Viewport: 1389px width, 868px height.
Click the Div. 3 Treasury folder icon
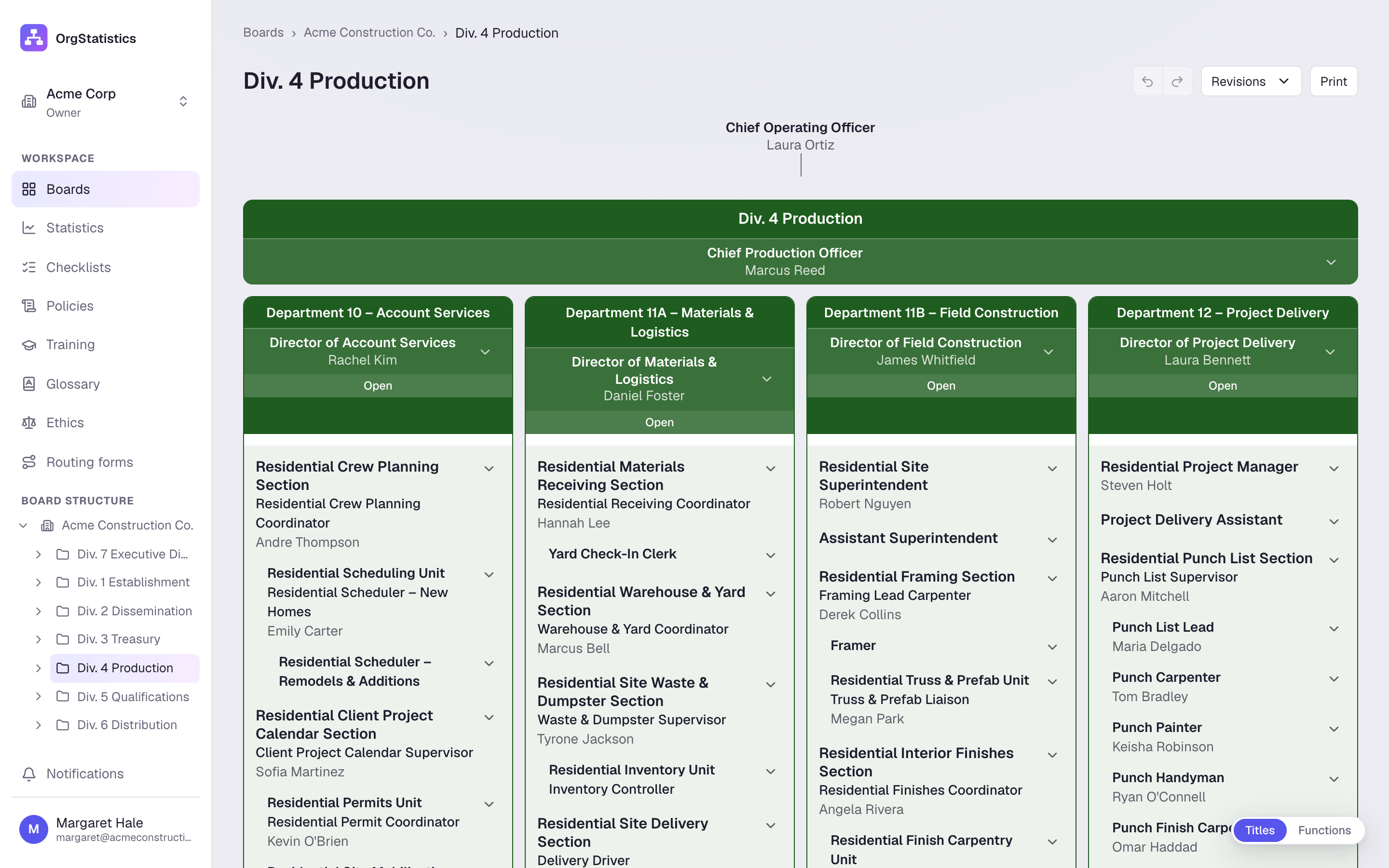point(63,639)
